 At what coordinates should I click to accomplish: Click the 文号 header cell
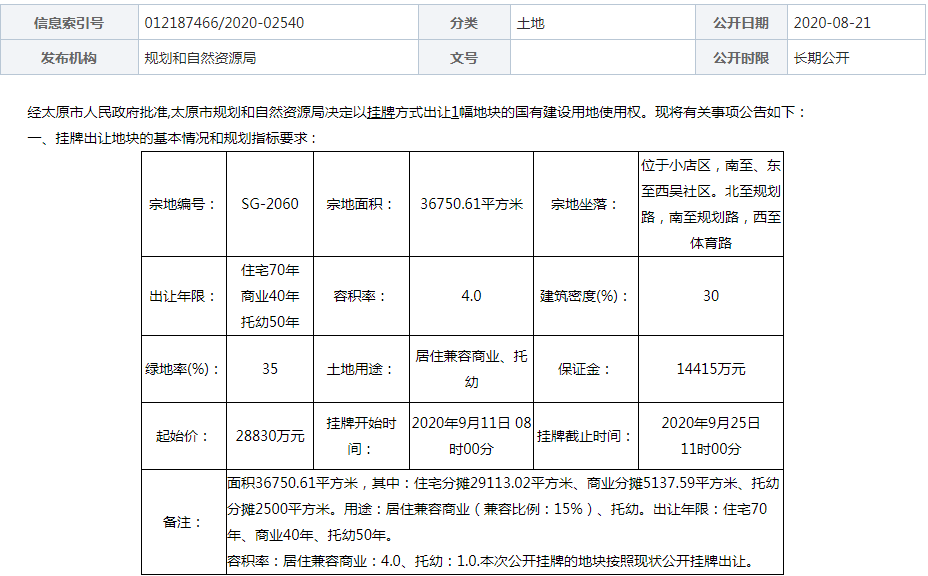click(x=464, y=57)
